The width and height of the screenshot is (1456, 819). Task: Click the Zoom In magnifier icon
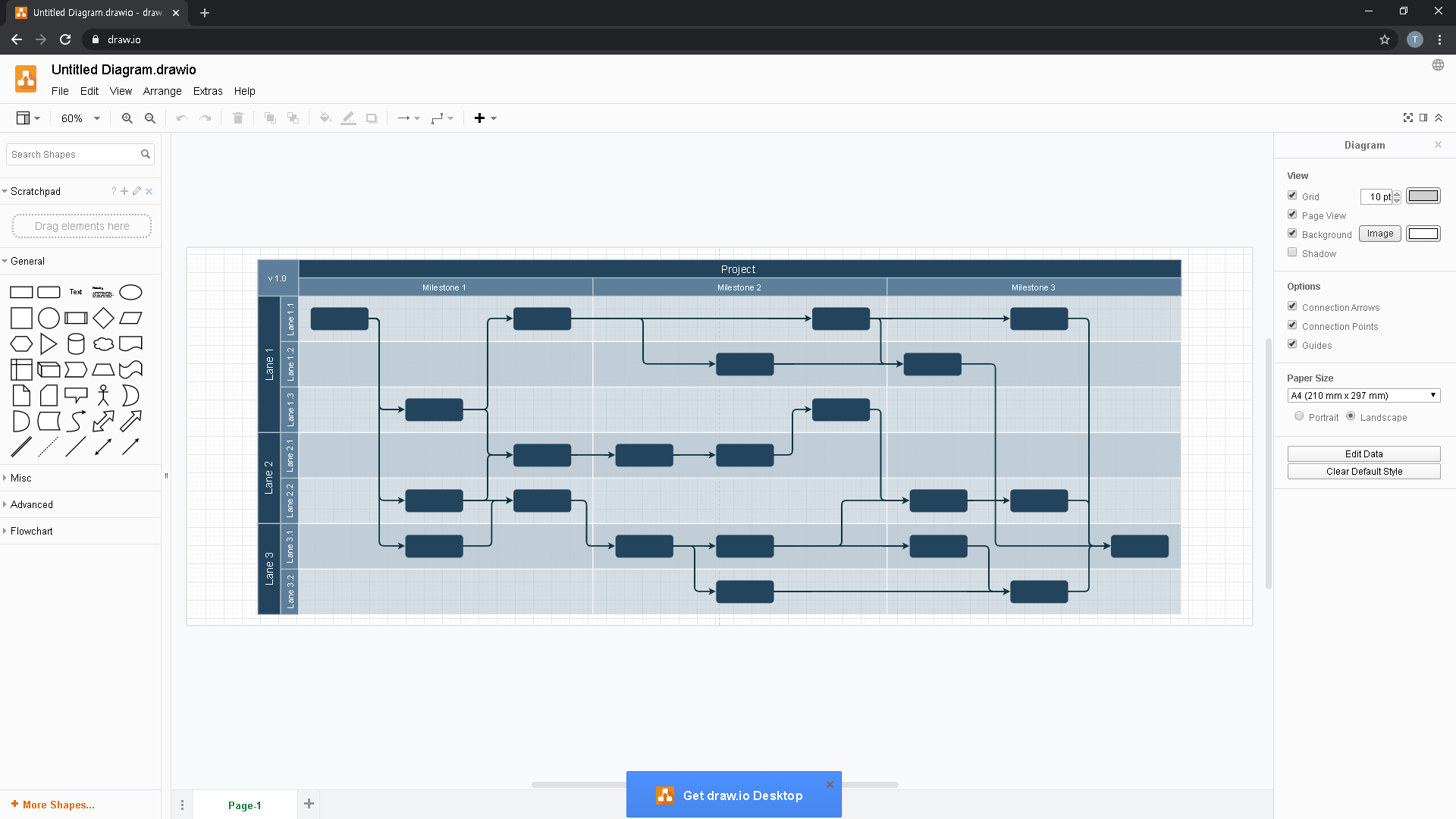pyautogui.click(x=127, y=118)
